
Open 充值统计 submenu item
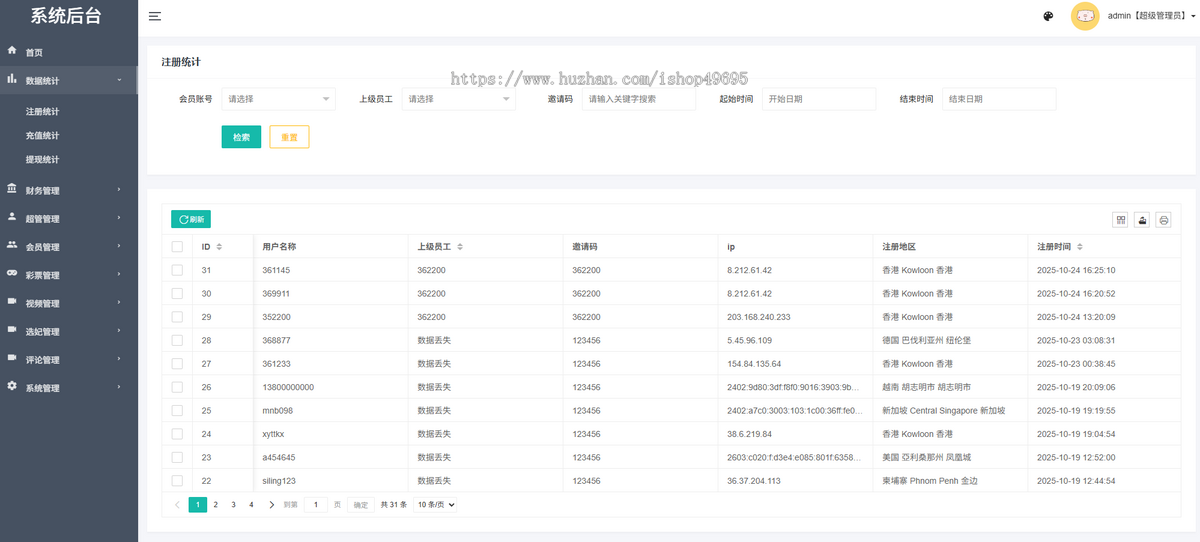[42, 135]
